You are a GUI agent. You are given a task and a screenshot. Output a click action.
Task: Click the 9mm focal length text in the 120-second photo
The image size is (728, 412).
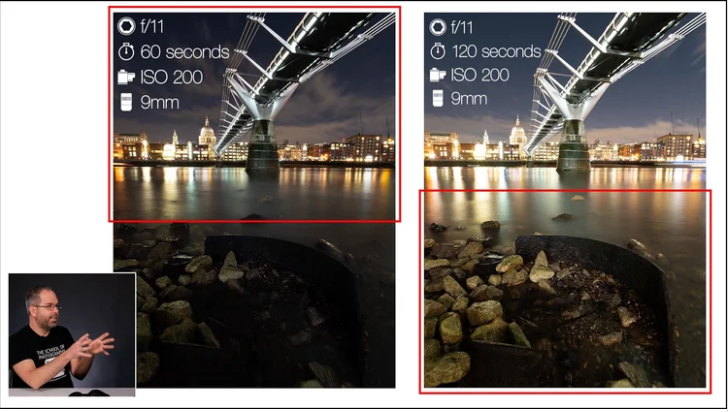[469, 99]
